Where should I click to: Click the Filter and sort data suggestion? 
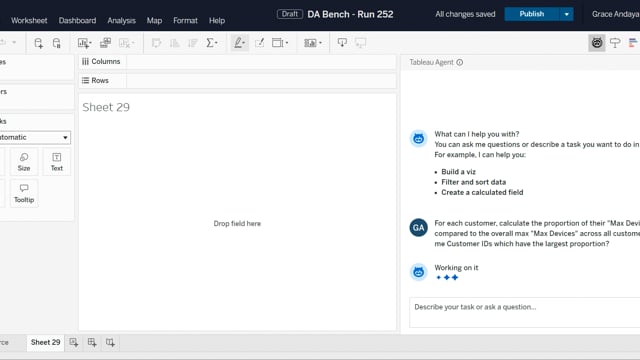click(473, 182)
